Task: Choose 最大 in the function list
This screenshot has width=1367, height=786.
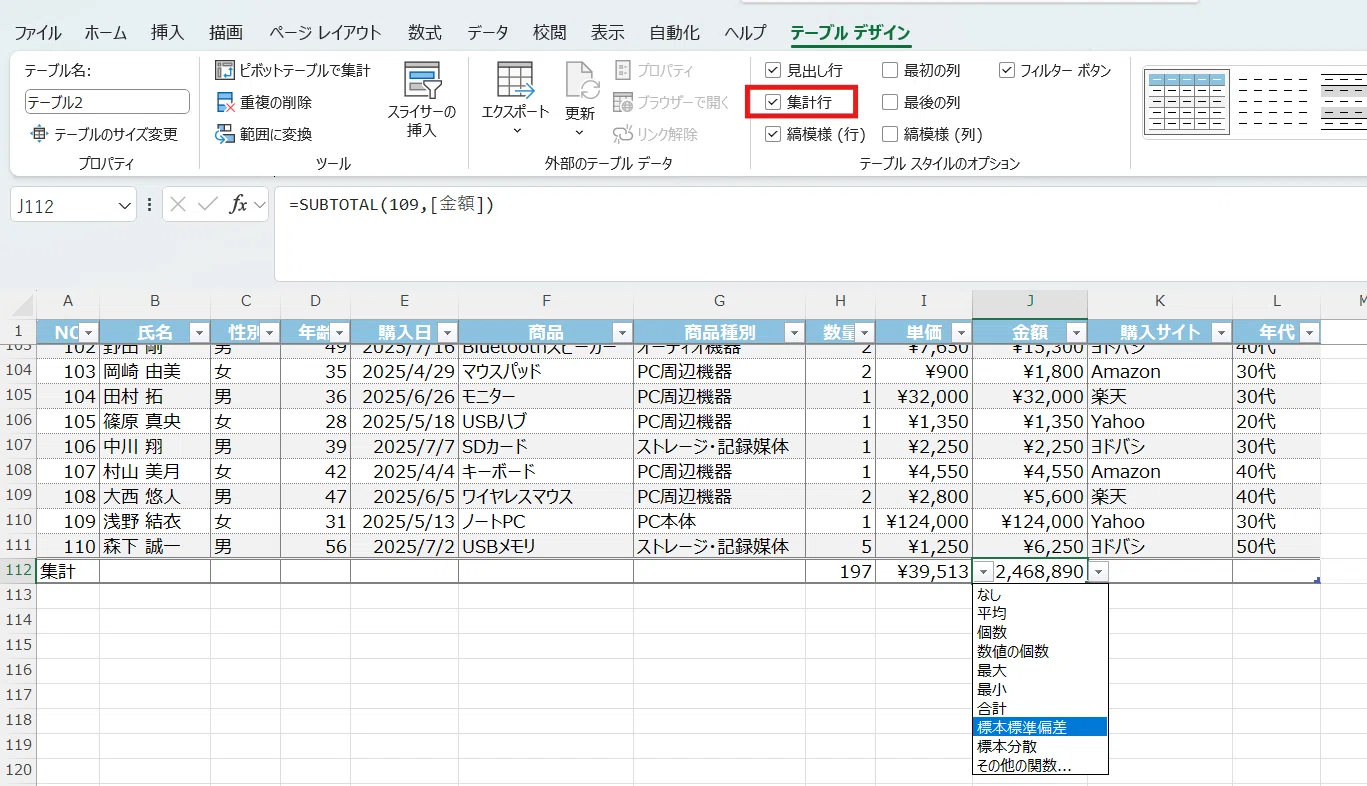Action: [1040, 670]
